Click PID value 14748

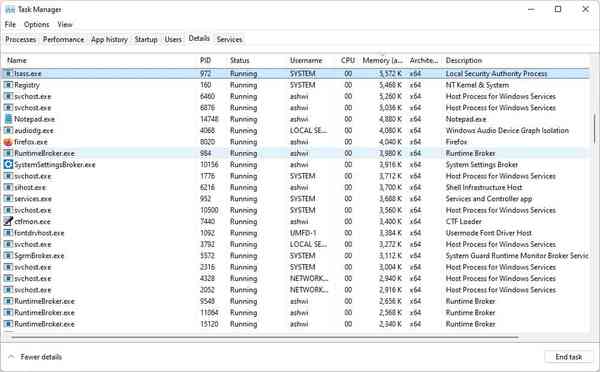209,119
